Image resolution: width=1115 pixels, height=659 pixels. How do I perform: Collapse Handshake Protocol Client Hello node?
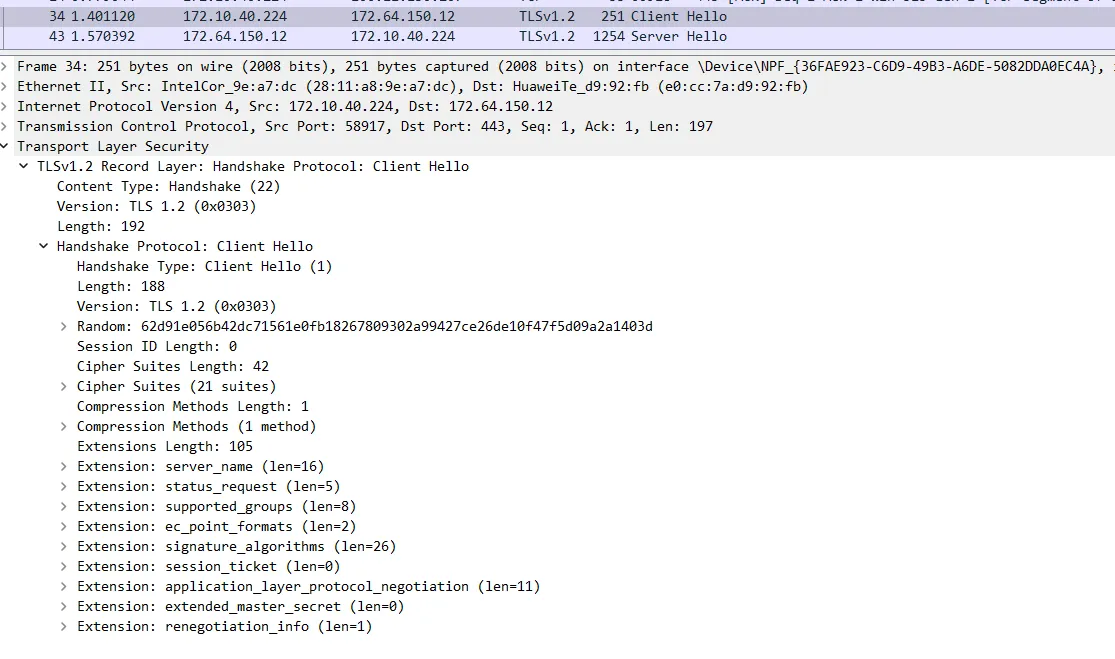click(x=44, y=246)
